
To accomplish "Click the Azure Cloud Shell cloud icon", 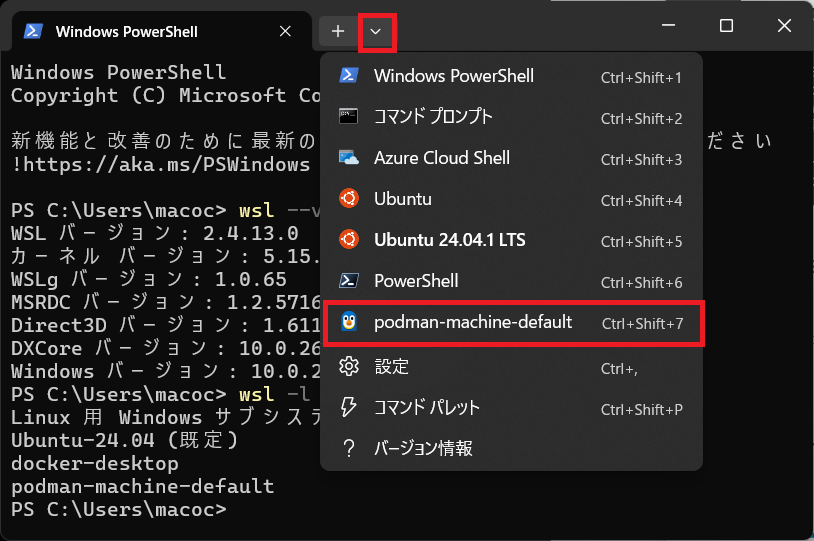I will pos(348,158).
